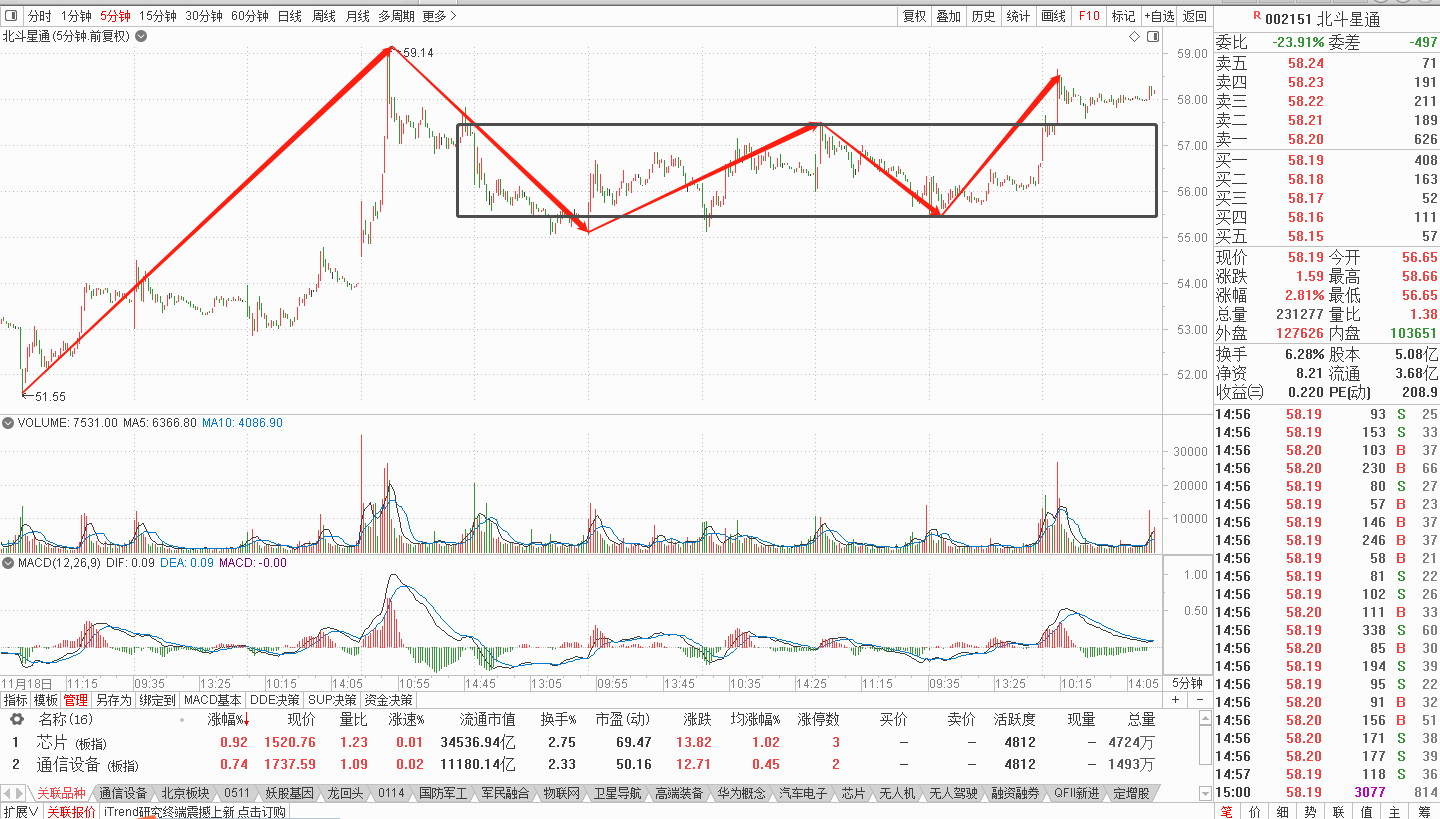Select the 60分钟 period
This screenshot has height=819, width=1440.
point(250,16)
